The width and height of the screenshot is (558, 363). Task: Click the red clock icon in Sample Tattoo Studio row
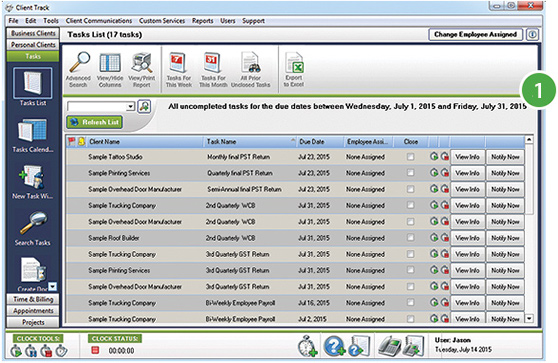coord(445,156)
